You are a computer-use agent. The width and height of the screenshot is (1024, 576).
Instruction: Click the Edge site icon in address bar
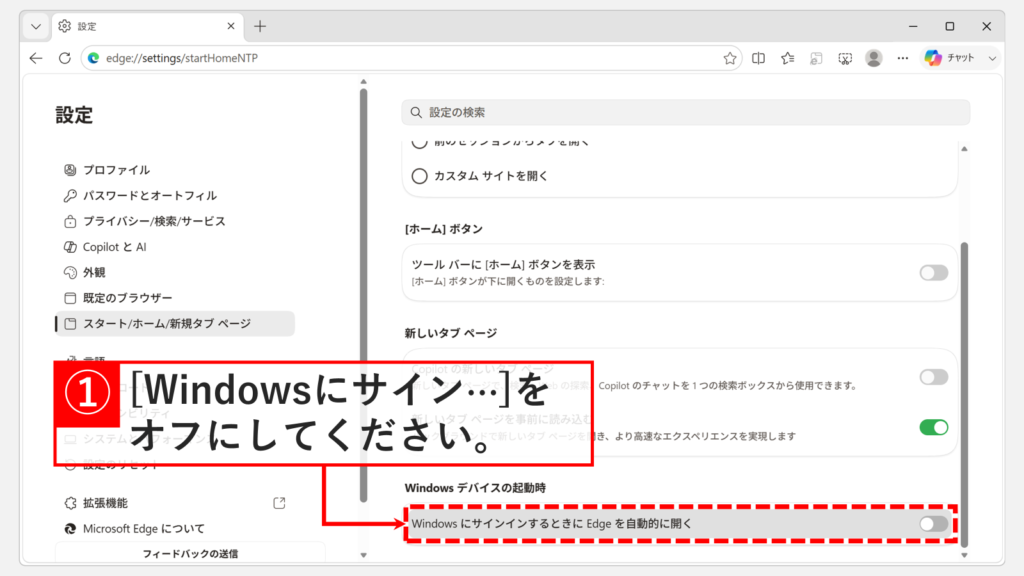point(93,58)
